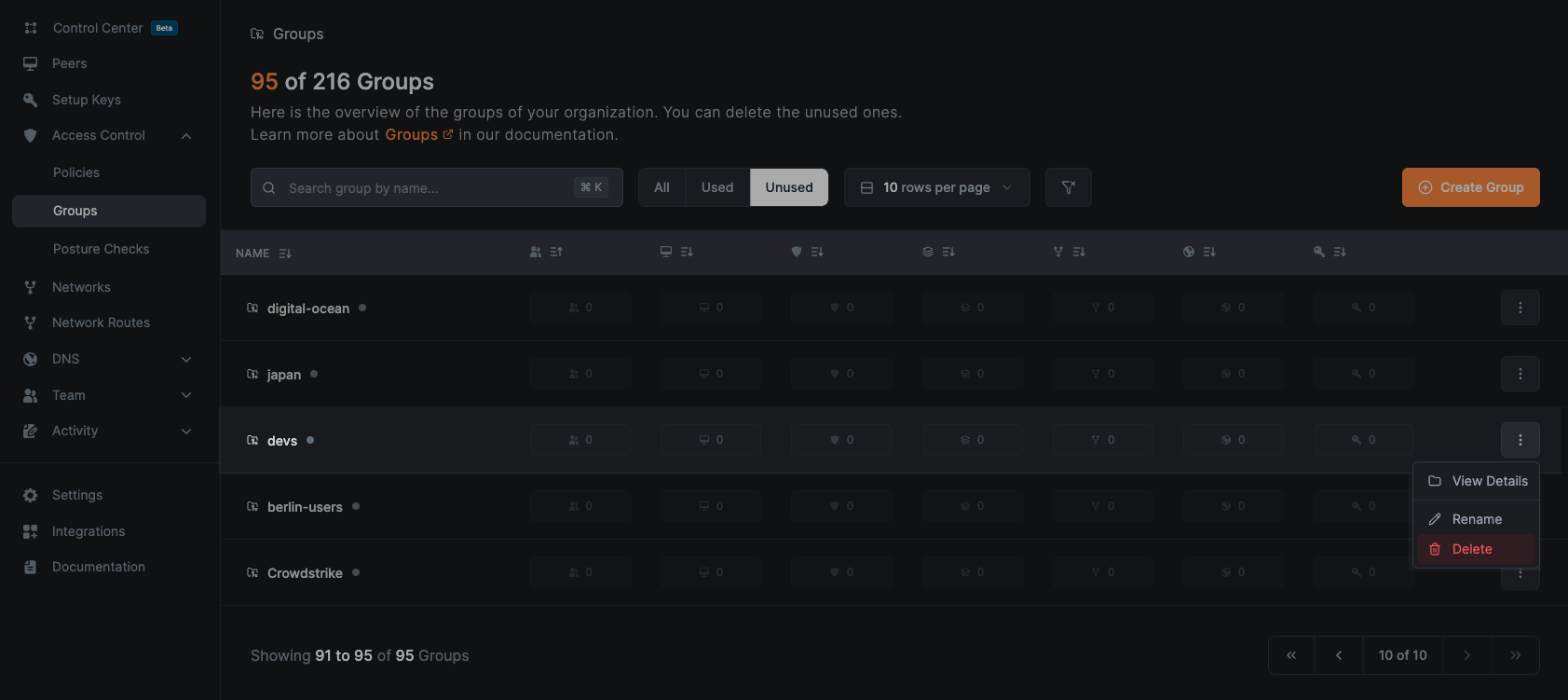1568x700 pixels.
Task: Choose Delete from the context menu
Action: pyautogui.click(x=1471, y=549)
